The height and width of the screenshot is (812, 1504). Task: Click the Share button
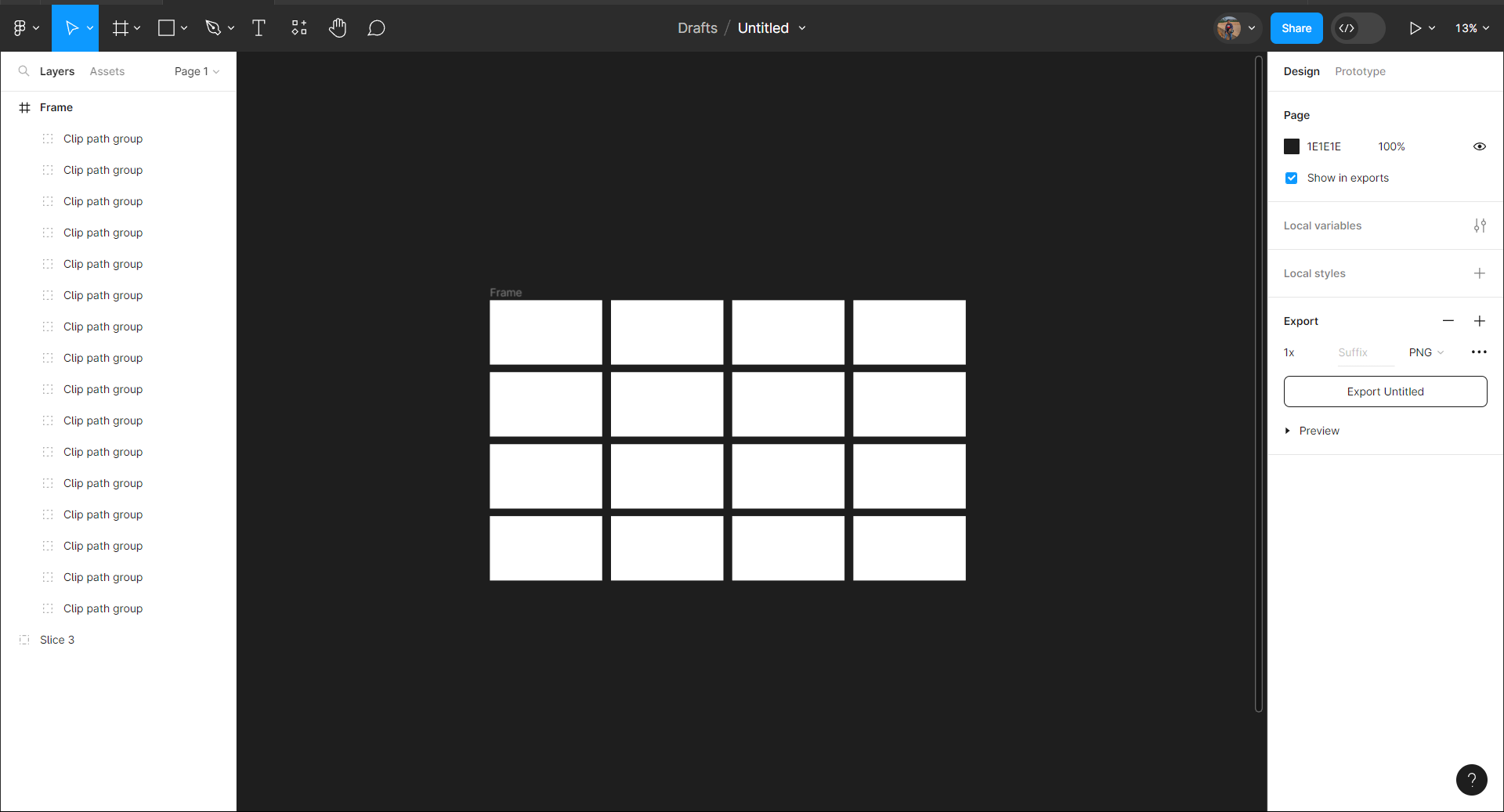tap(1296, 28)
